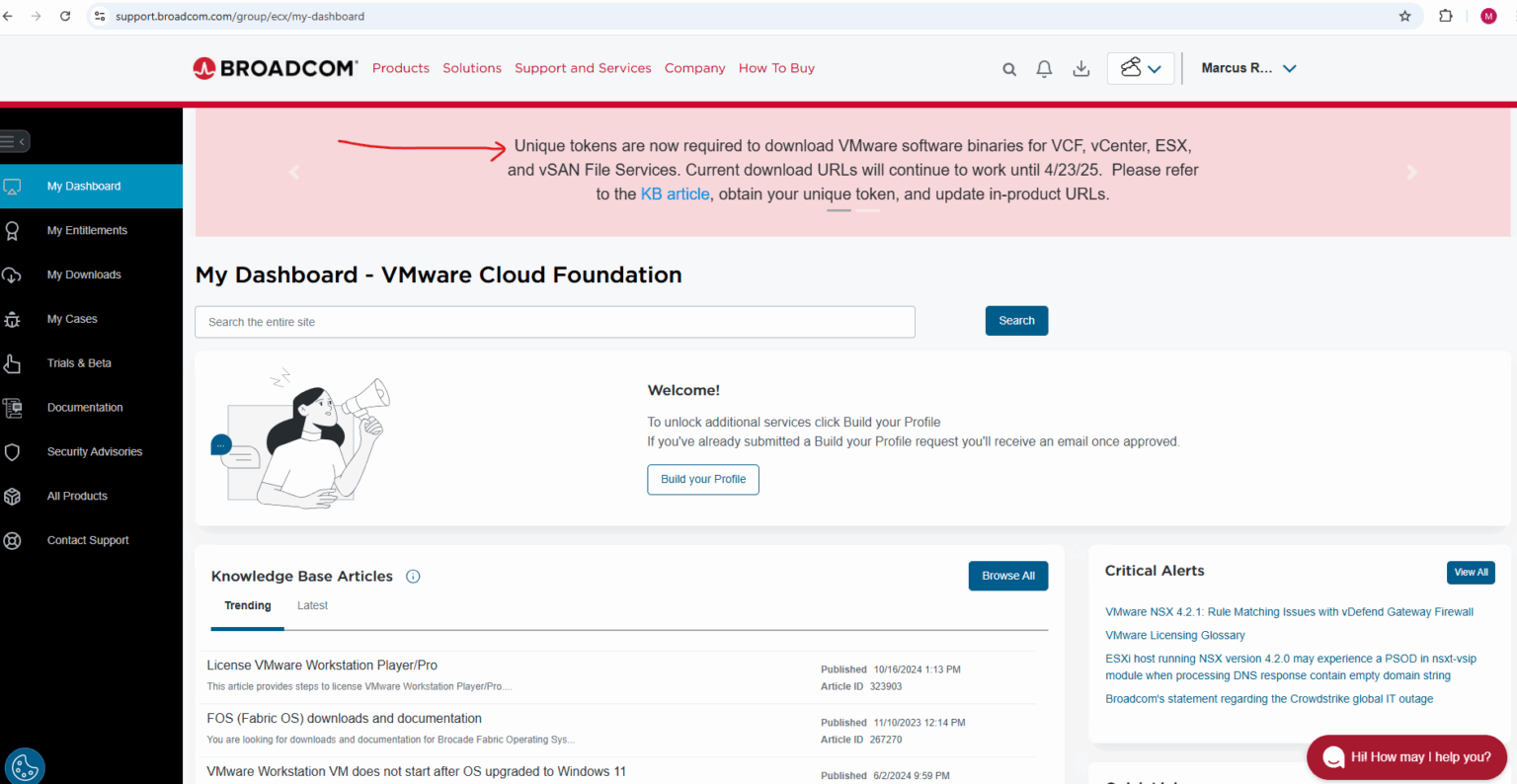
Task: Select the My Downloads sidebar icon
Action: pos(13,274)
